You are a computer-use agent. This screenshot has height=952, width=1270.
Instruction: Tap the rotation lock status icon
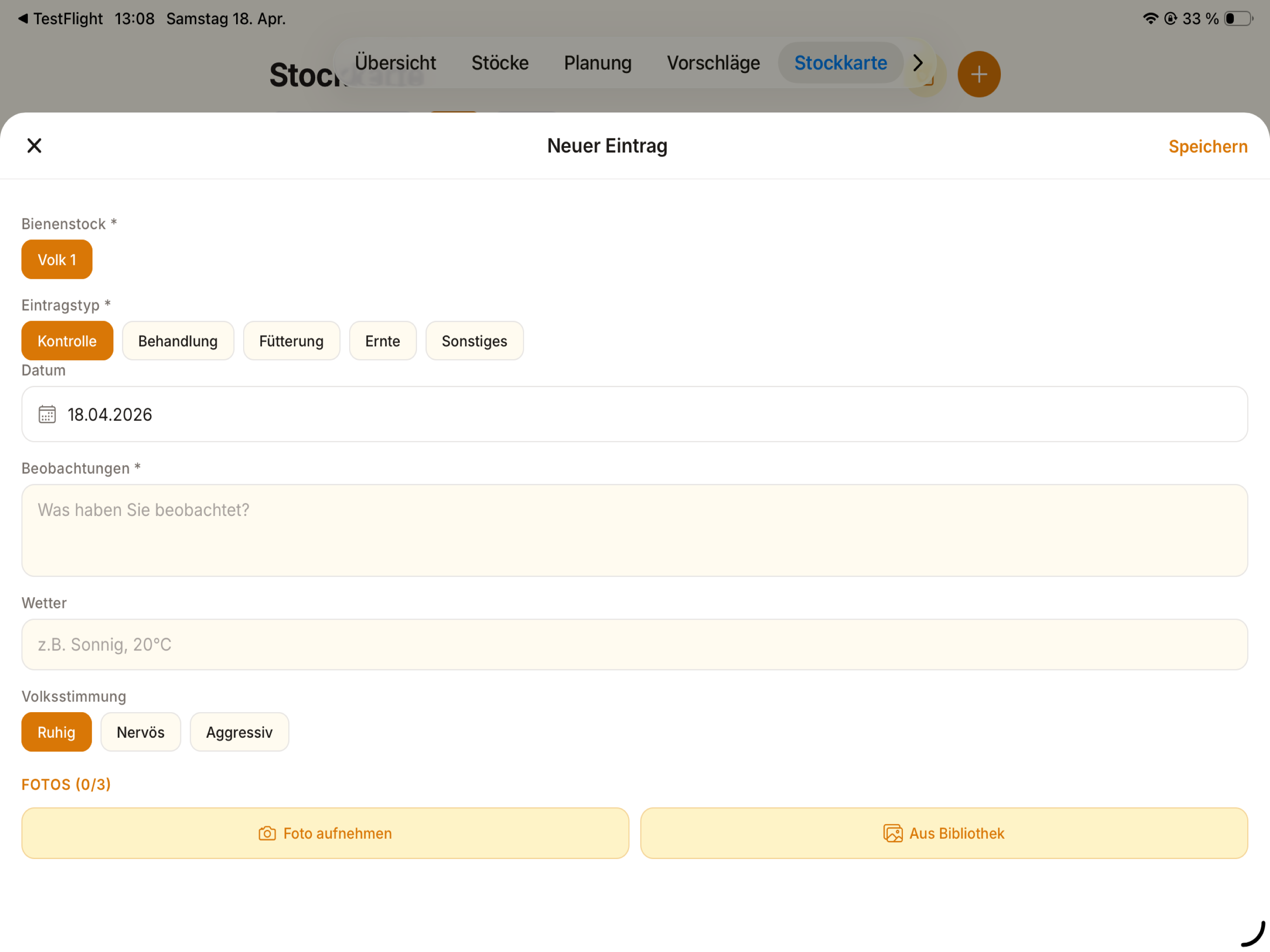1170,19
